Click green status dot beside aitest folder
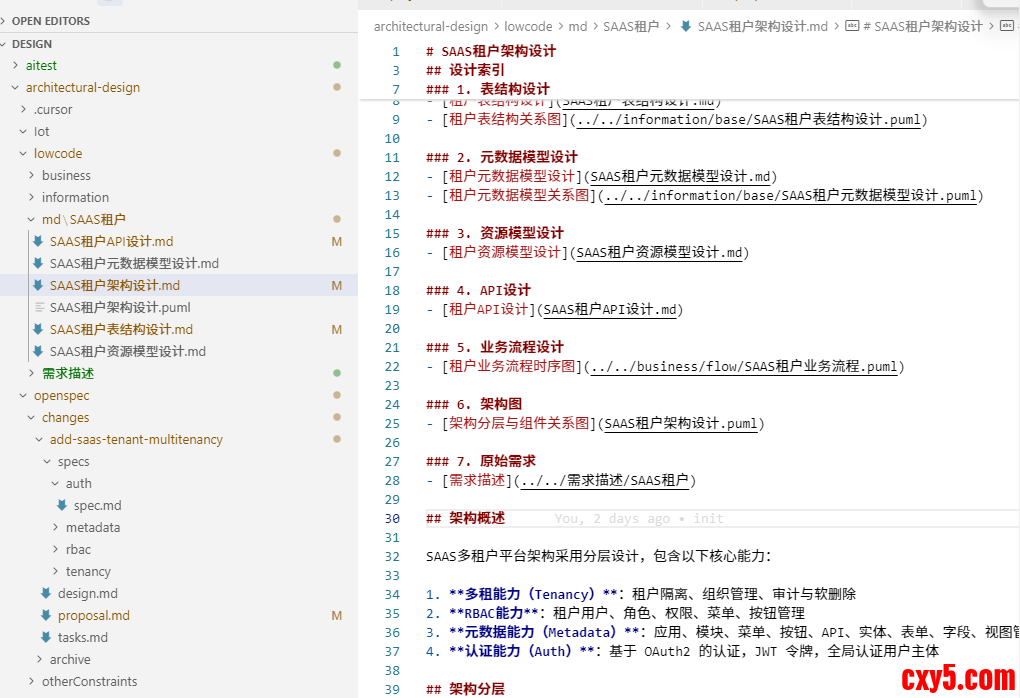Viewport: 1020px width, 698px height. coord(337,66)
